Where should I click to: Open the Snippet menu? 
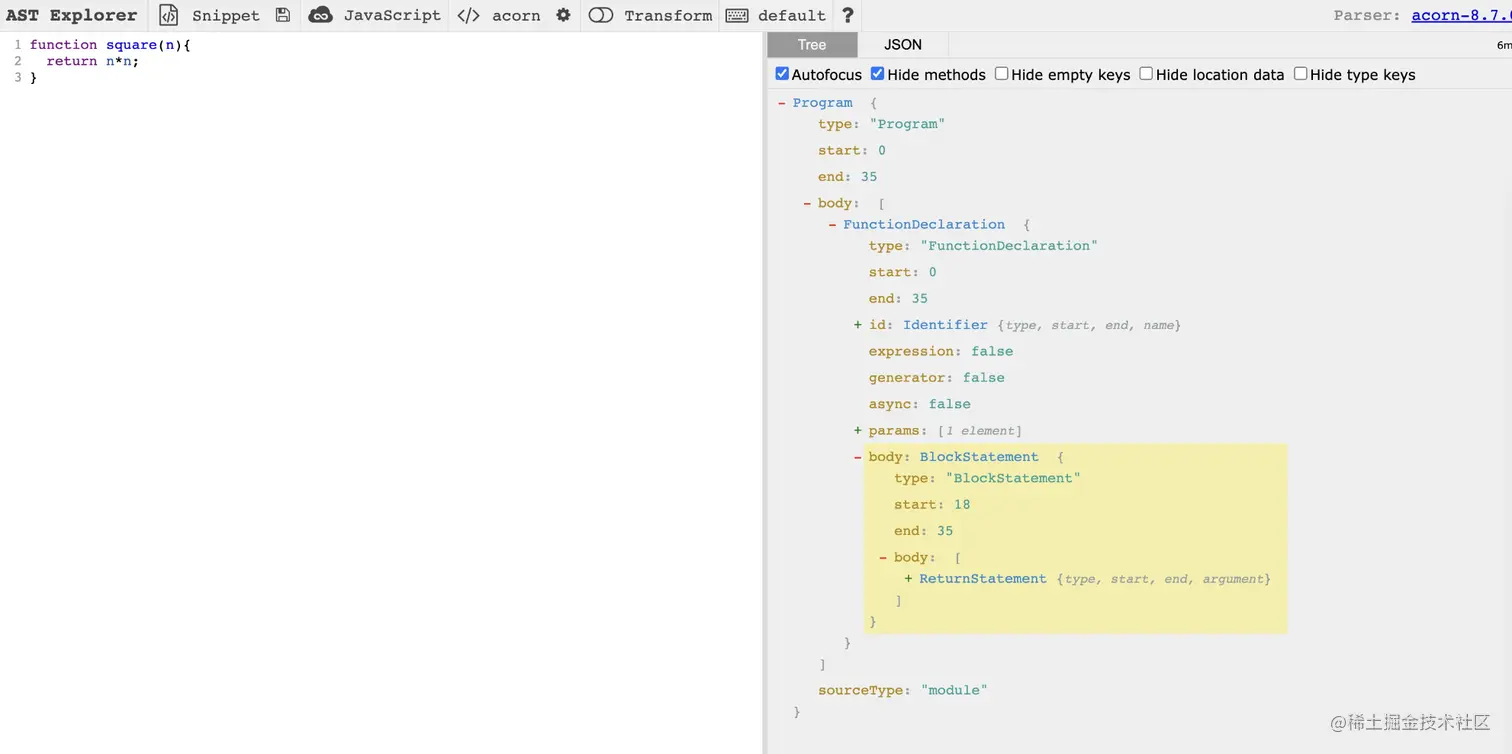(225, 15)
